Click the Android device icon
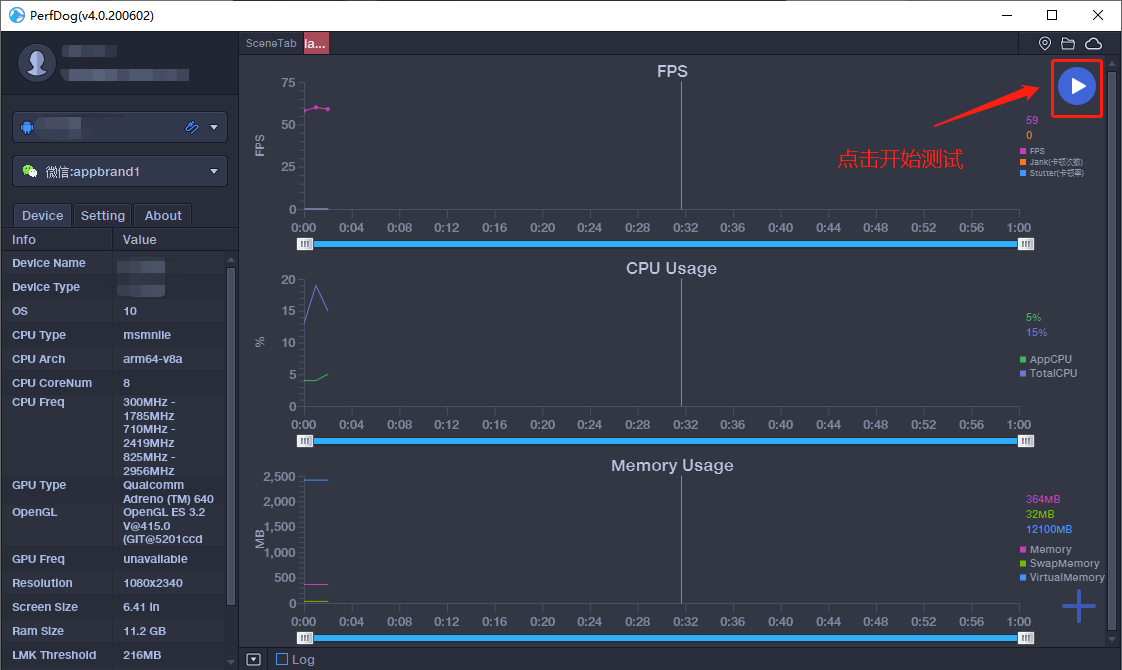 coord(27,127)
